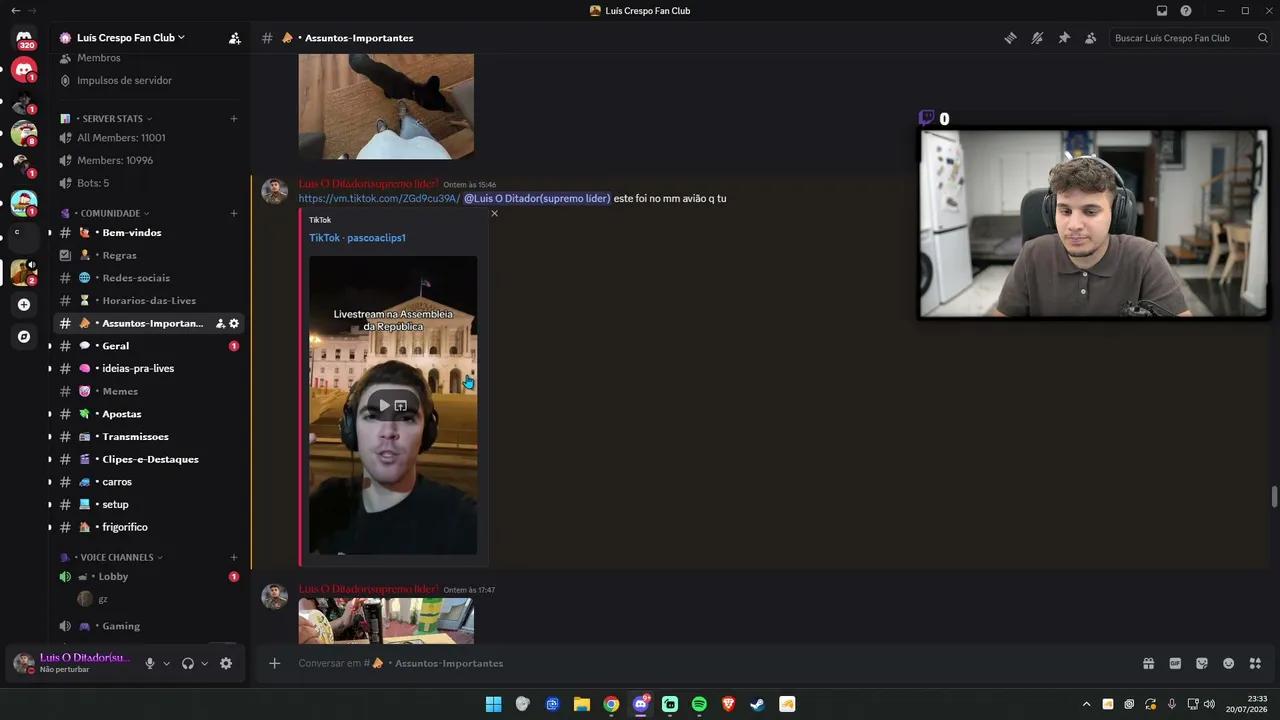This screenshot has height=720, width=1280.
Task: Open the Clipes-e-Destaques channel
Action: 148,459
